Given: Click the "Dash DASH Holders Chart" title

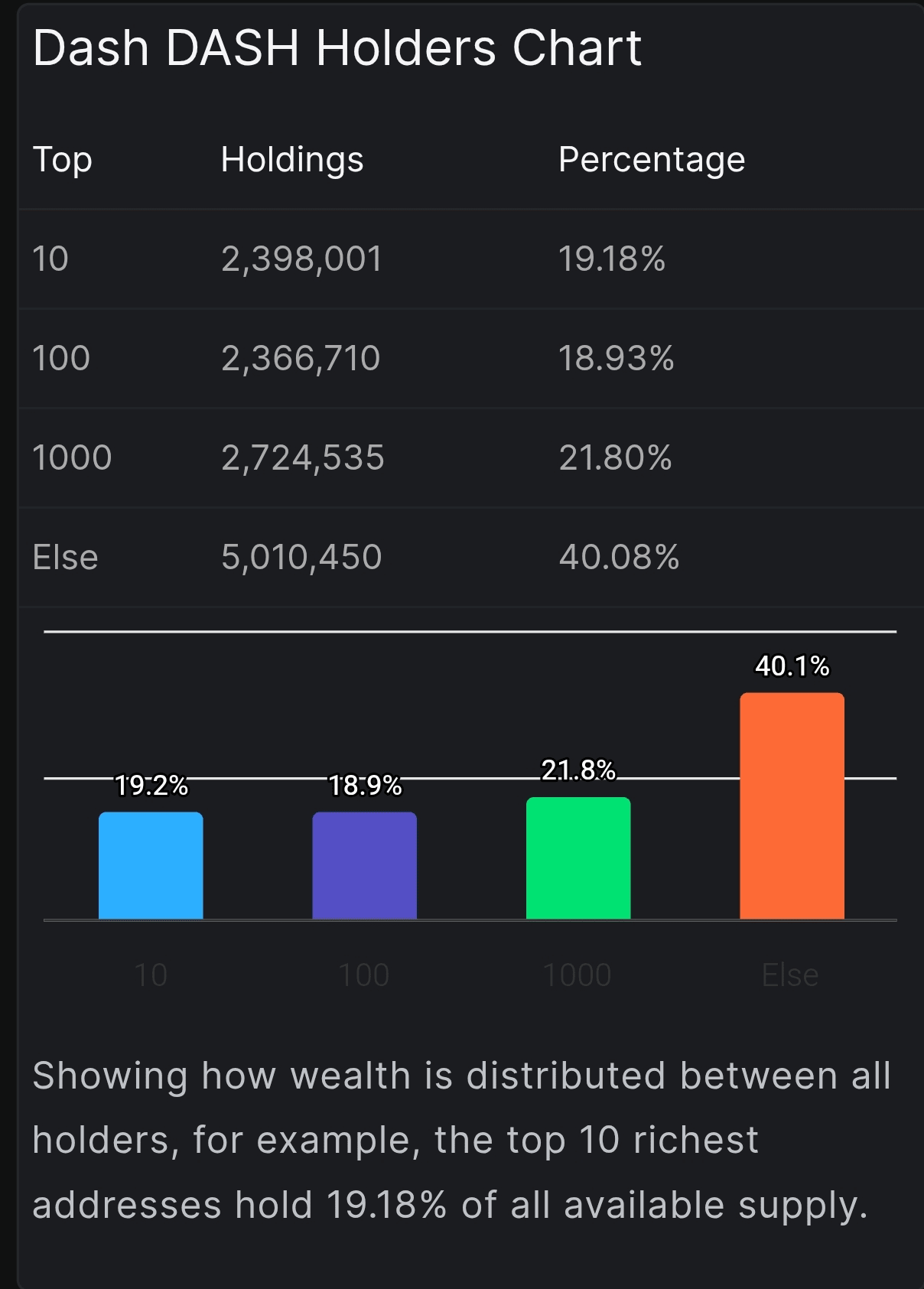Looking at the screenshot, I should click(x=337, y=48).
